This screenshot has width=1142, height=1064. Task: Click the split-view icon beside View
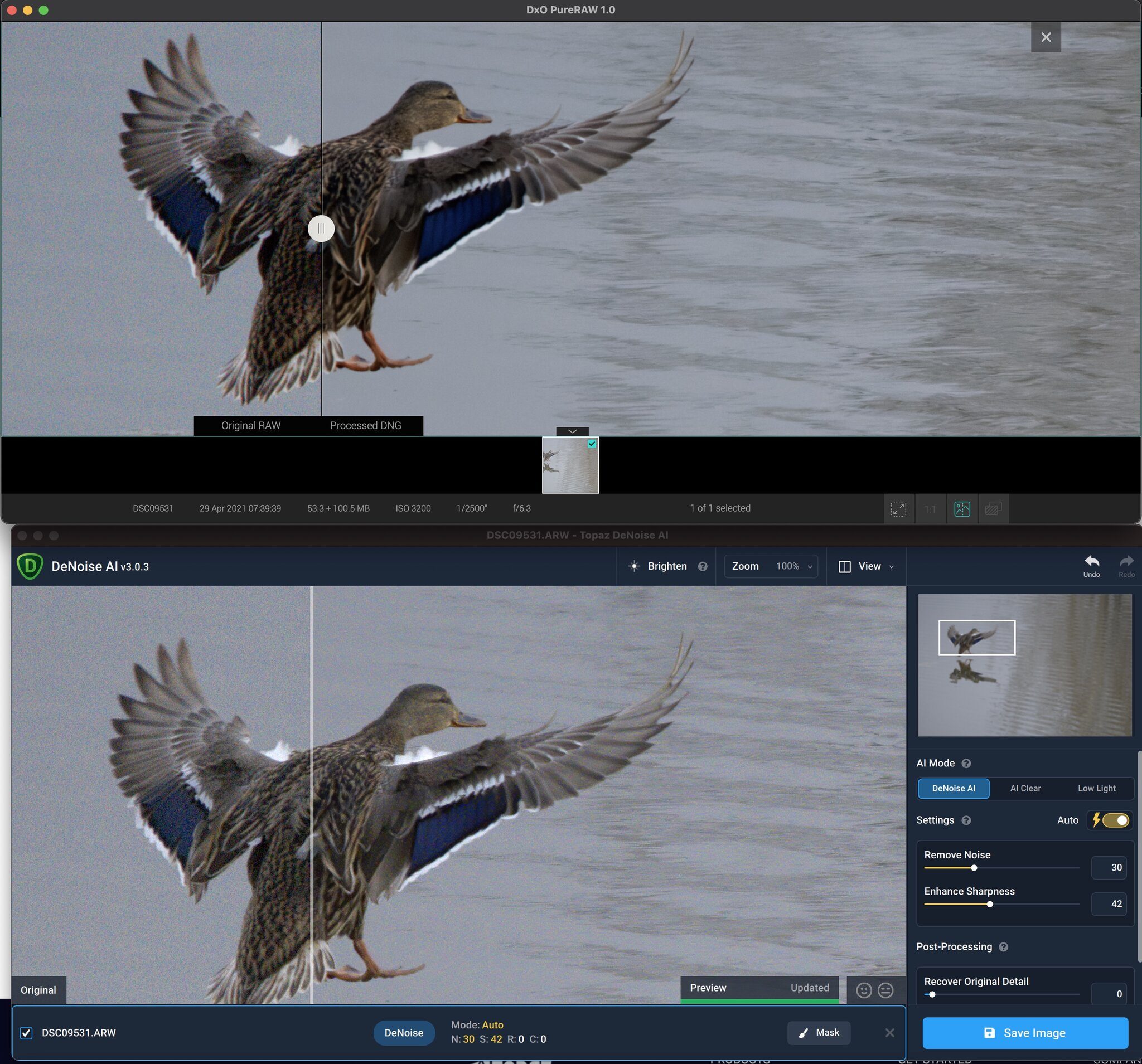(x=844, y=567)
